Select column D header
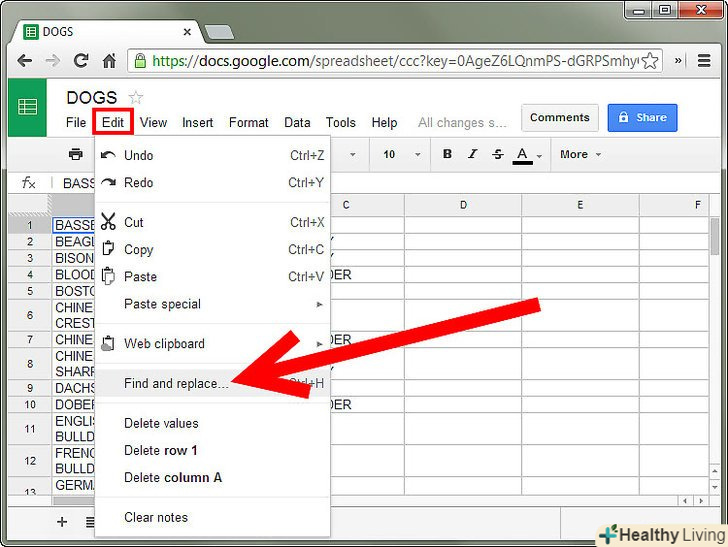The height and width of the screenshot is (547, 728). 463,205
